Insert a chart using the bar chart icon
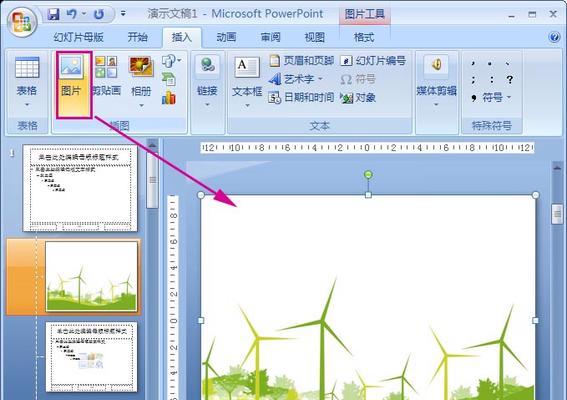The width and height of the screenshot is (567, 400). [169, 98]
